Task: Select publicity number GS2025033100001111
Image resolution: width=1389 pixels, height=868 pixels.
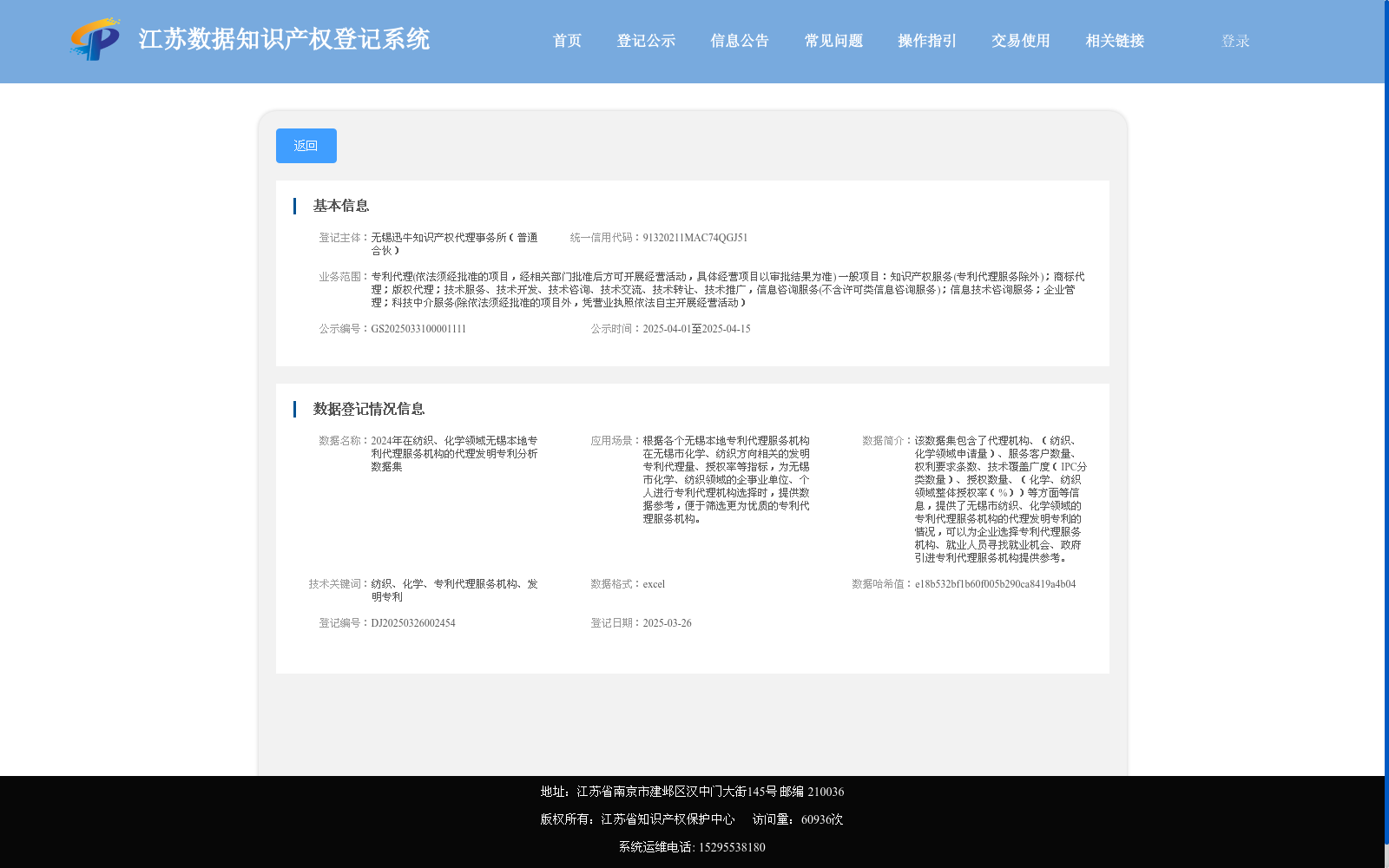Action: [418, 329]
